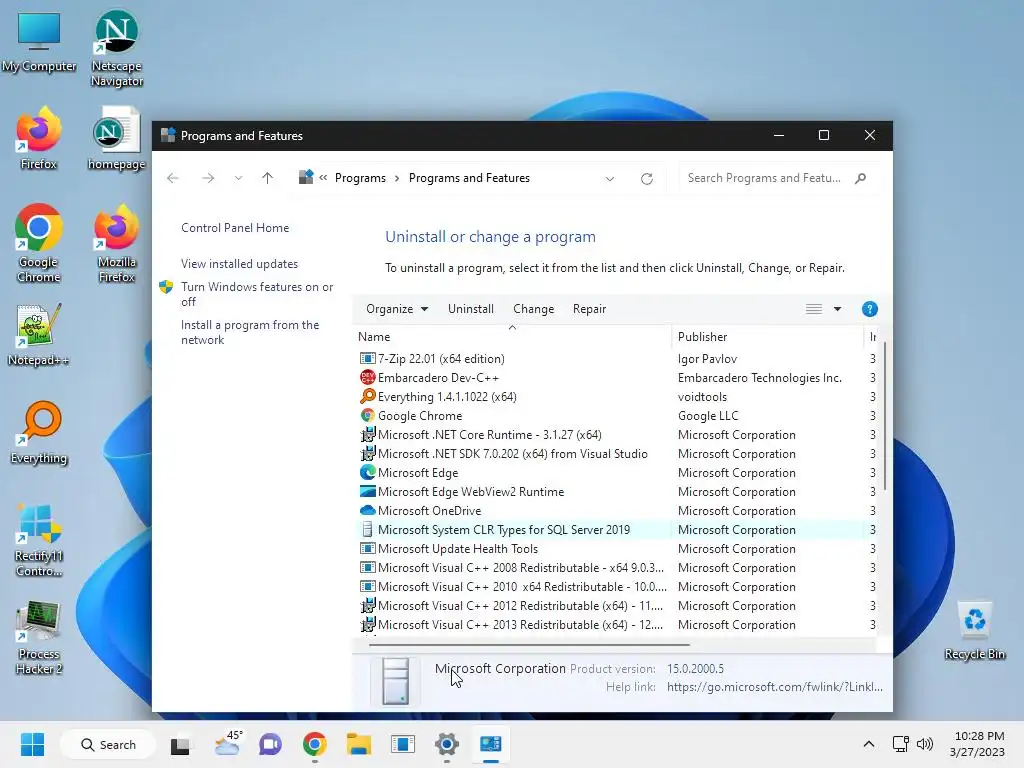Open Process Hacker 2 desktop shortcut

click(x=39, y=637)
